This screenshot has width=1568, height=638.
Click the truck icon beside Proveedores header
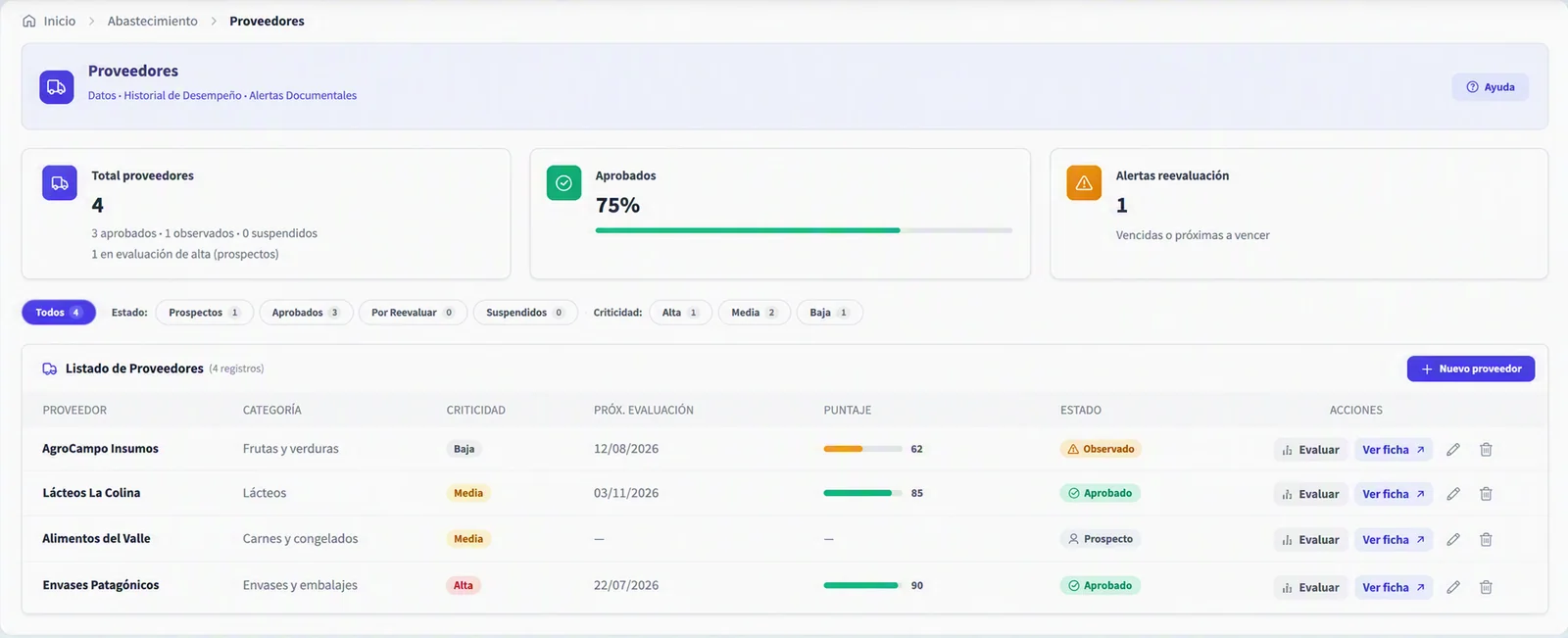tap(57, 87)
